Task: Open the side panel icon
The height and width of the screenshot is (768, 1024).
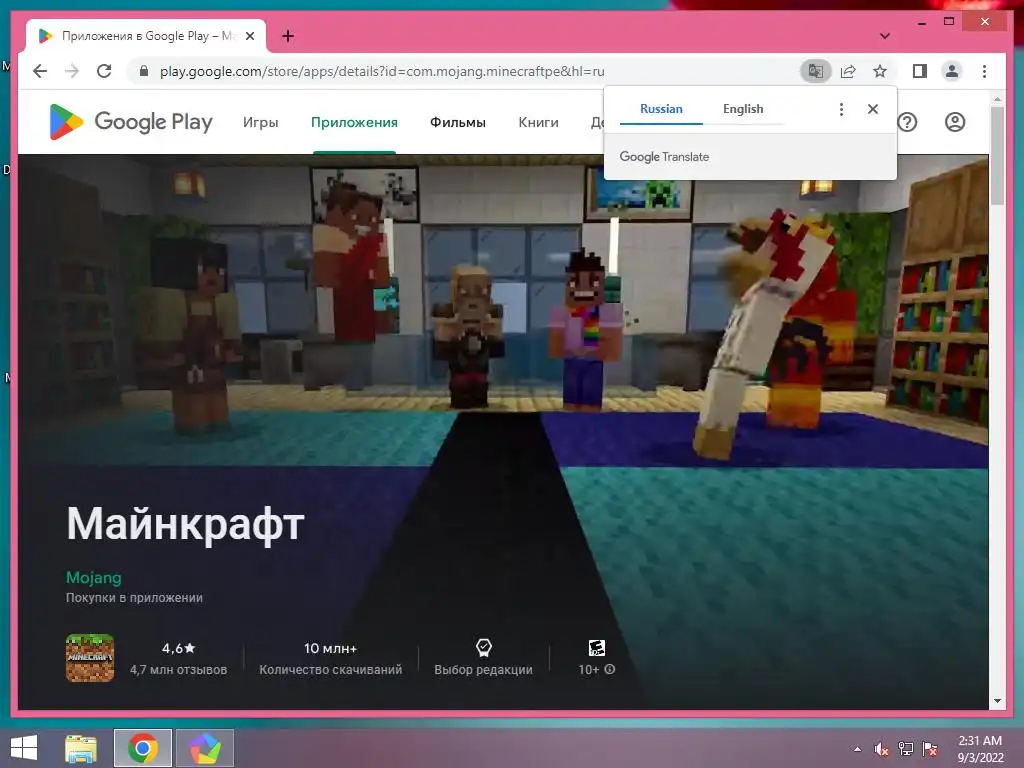Action: [x=920, y=71]
